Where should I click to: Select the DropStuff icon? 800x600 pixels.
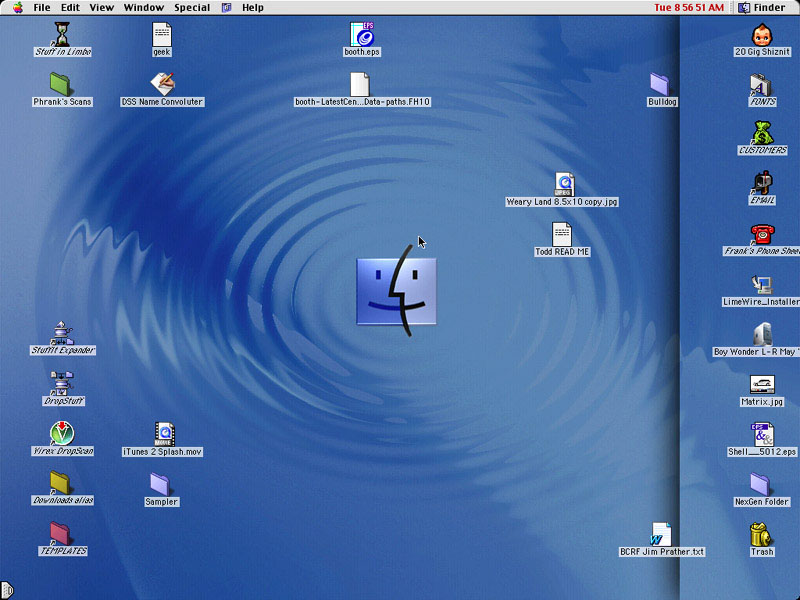click(62, 383)
